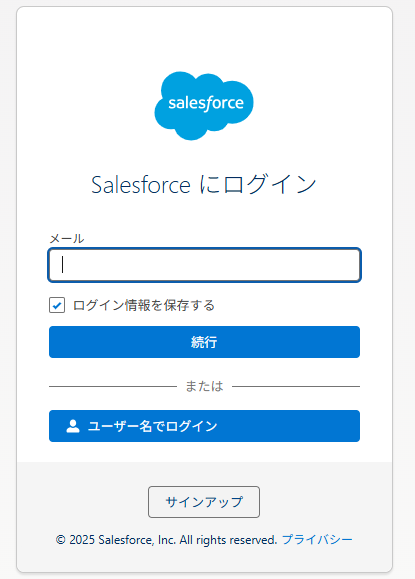This screenshot has width=415, height=579.
Task: Select the ユーザー名でログイン button
Action: click(204, 426)
